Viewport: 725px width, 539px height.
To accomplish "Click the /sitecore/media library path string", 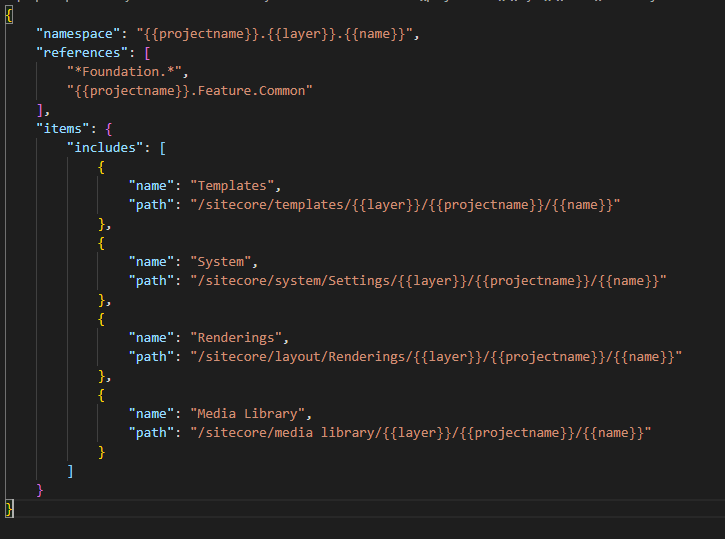I will coord(421,433).
